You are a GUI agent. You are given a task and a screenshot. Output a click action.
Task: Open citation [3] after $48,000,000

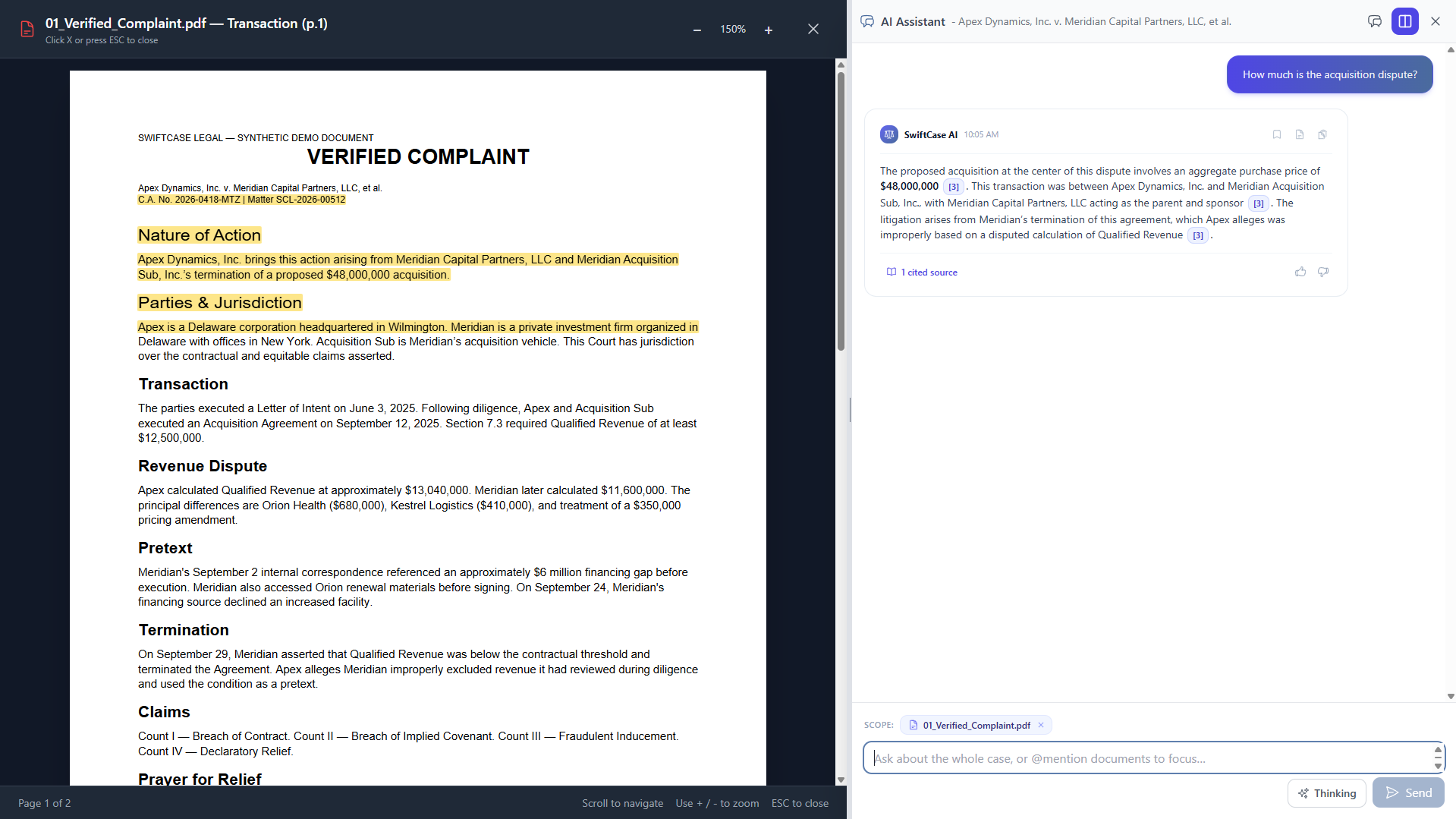pos(953,187)
